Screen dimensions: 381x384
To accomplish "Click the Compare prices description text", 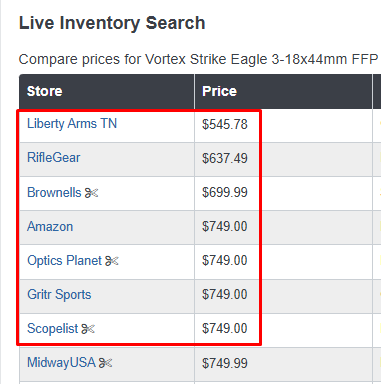I will (200, 60).
